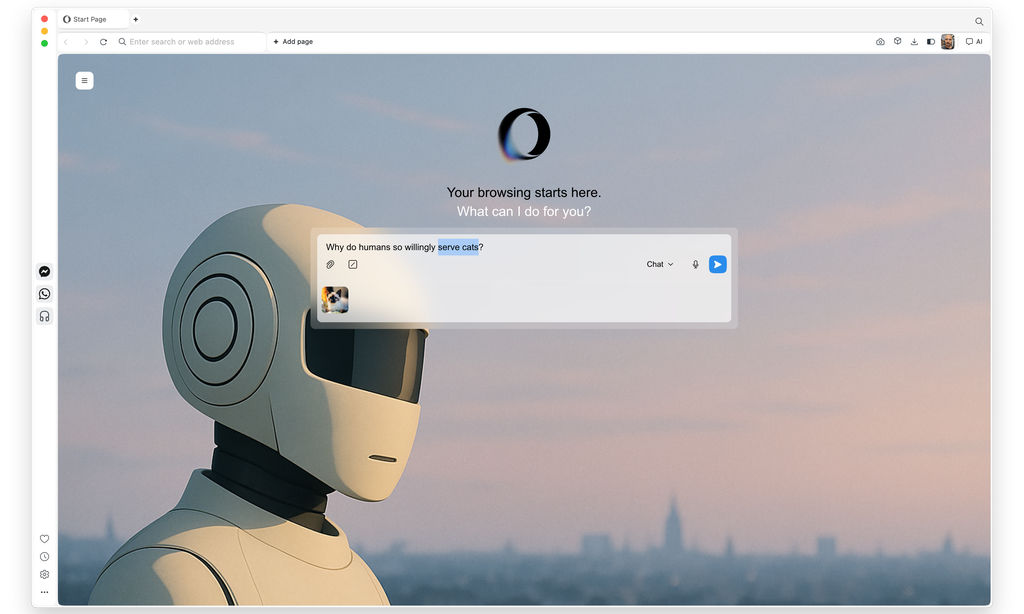Open the music player headphones icon
The height and width of the screenshot is (614, 1024).
pyautogui.click(x=44, y=316)
